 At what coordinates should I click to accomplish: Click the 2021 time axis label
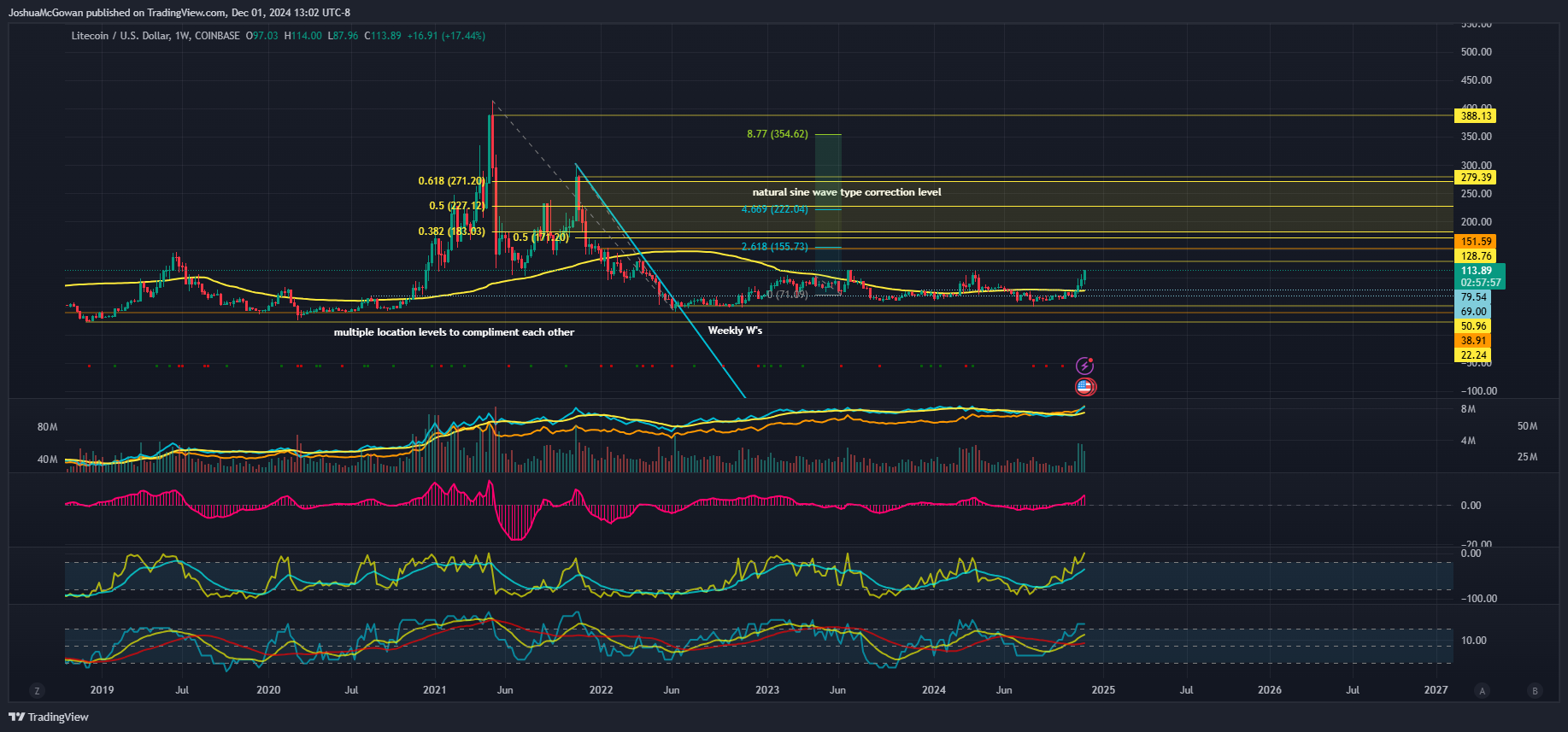coord(435,690)
